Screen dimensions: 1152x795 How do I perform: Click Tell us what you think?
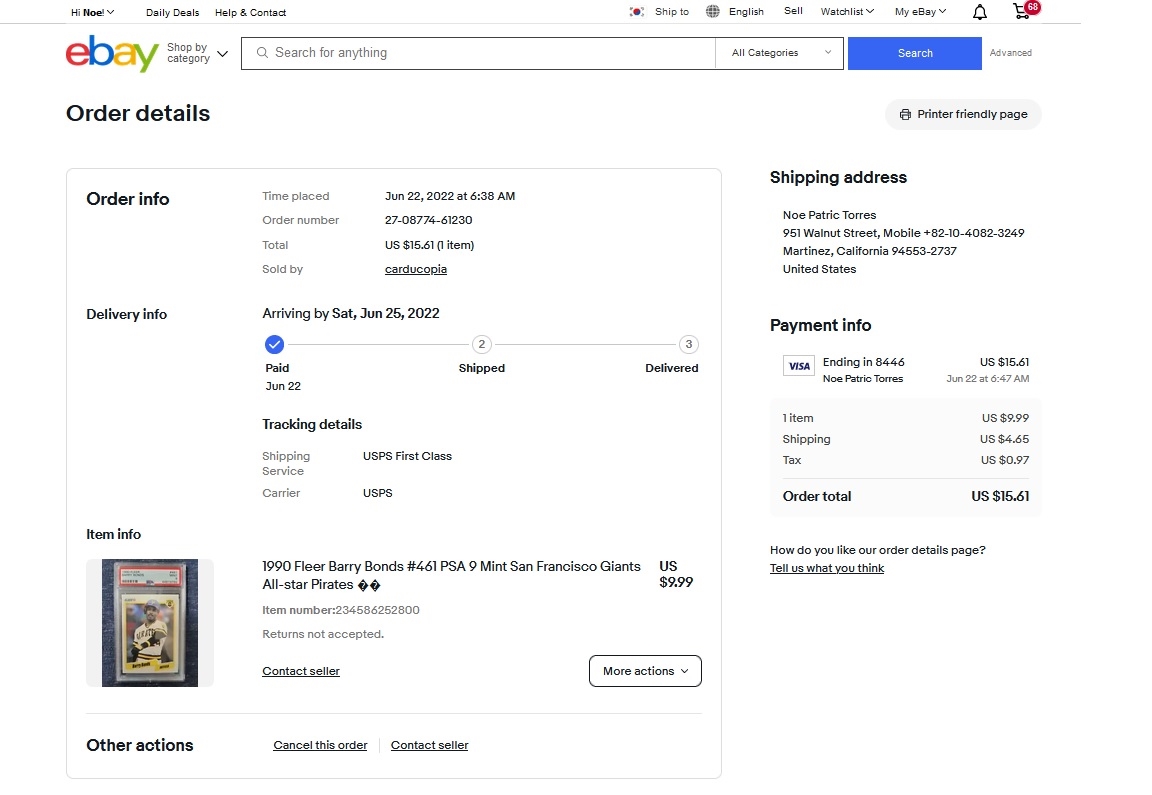coord(827,568)
